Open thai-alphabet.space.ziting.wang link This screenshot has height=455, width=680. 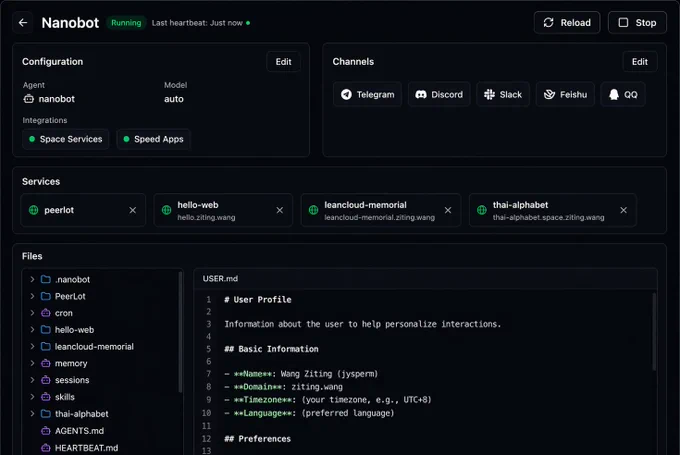548,217
